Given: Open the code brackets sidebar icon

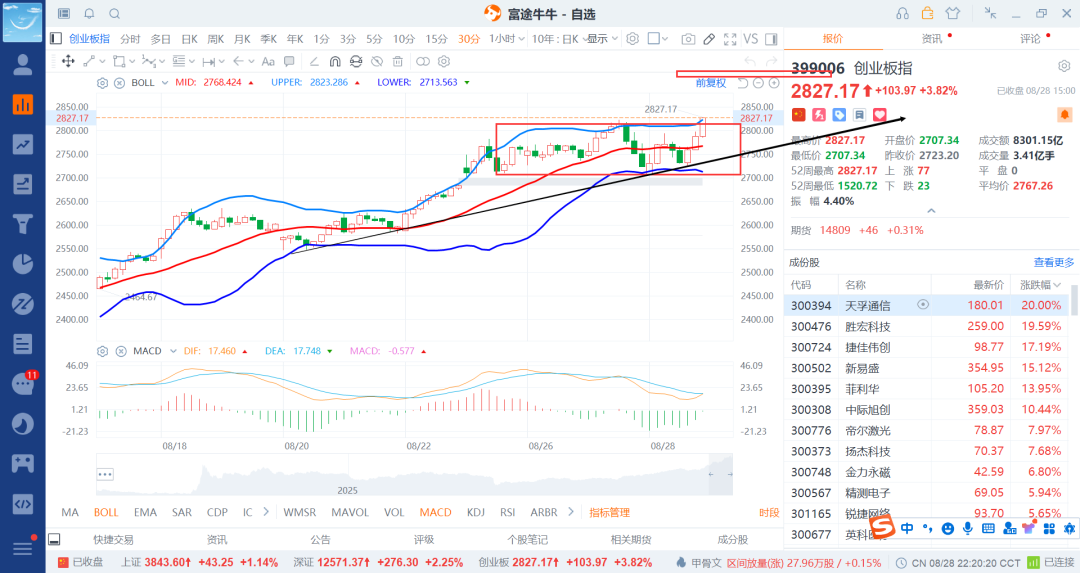Looking at the screenshot, I should 23,503.
